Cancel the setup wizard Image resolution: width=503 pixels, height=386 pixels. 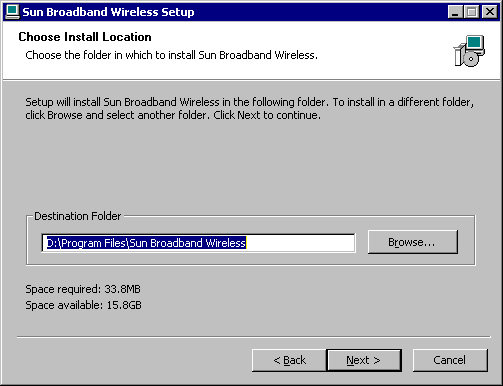coord(450,360)
